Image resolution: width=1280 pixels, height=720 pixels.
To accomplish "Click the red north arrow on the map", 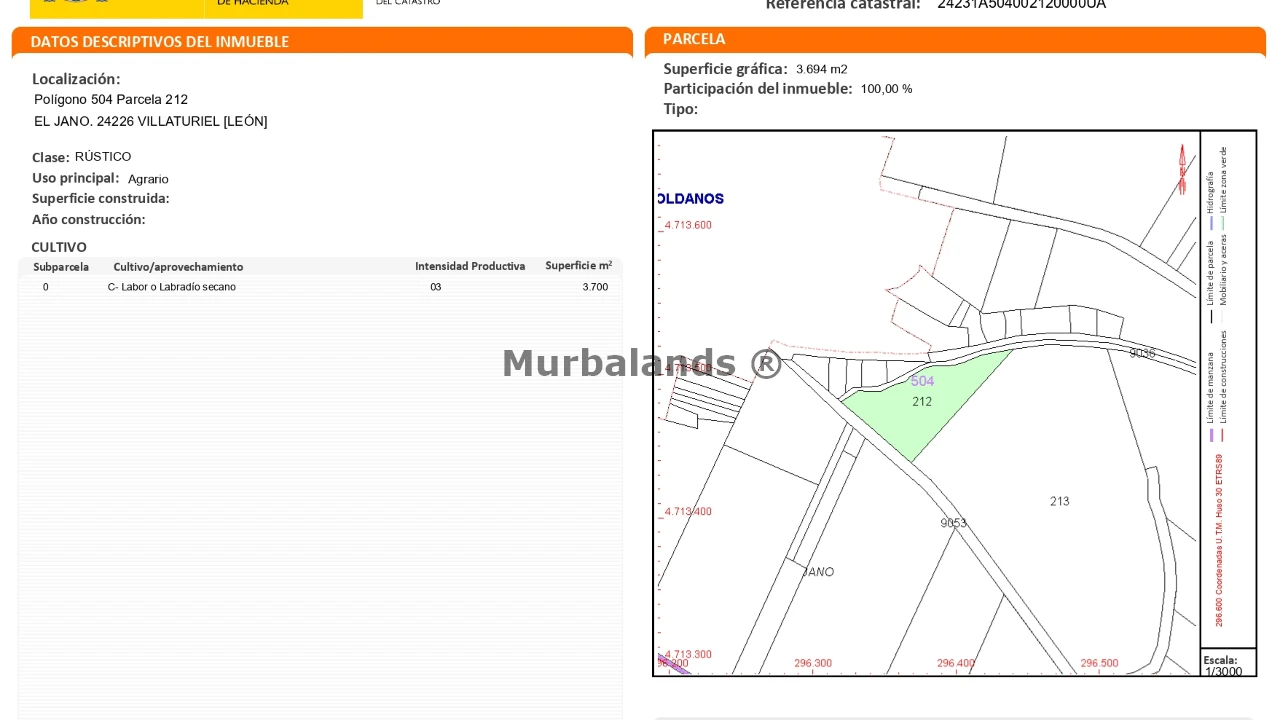I will (1182, 169).
